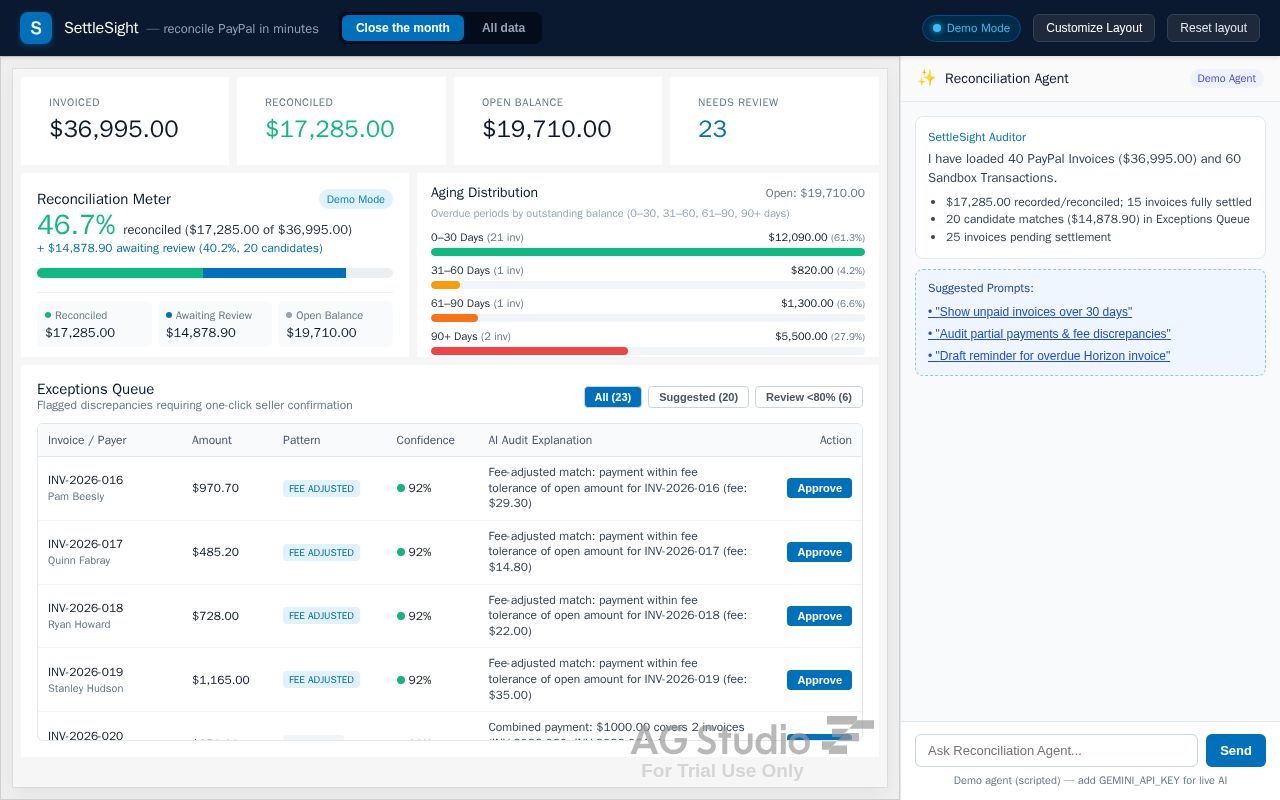Click the Pattern column header
The width and height of the screenshot is (1280, 800).
tap(302, 440)
